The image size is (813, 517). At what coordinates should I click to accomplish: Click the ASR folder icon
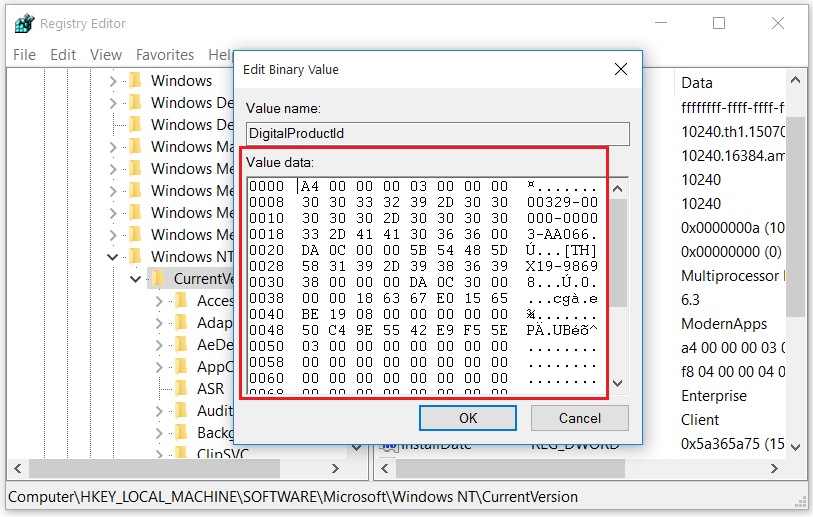point(181,388)
